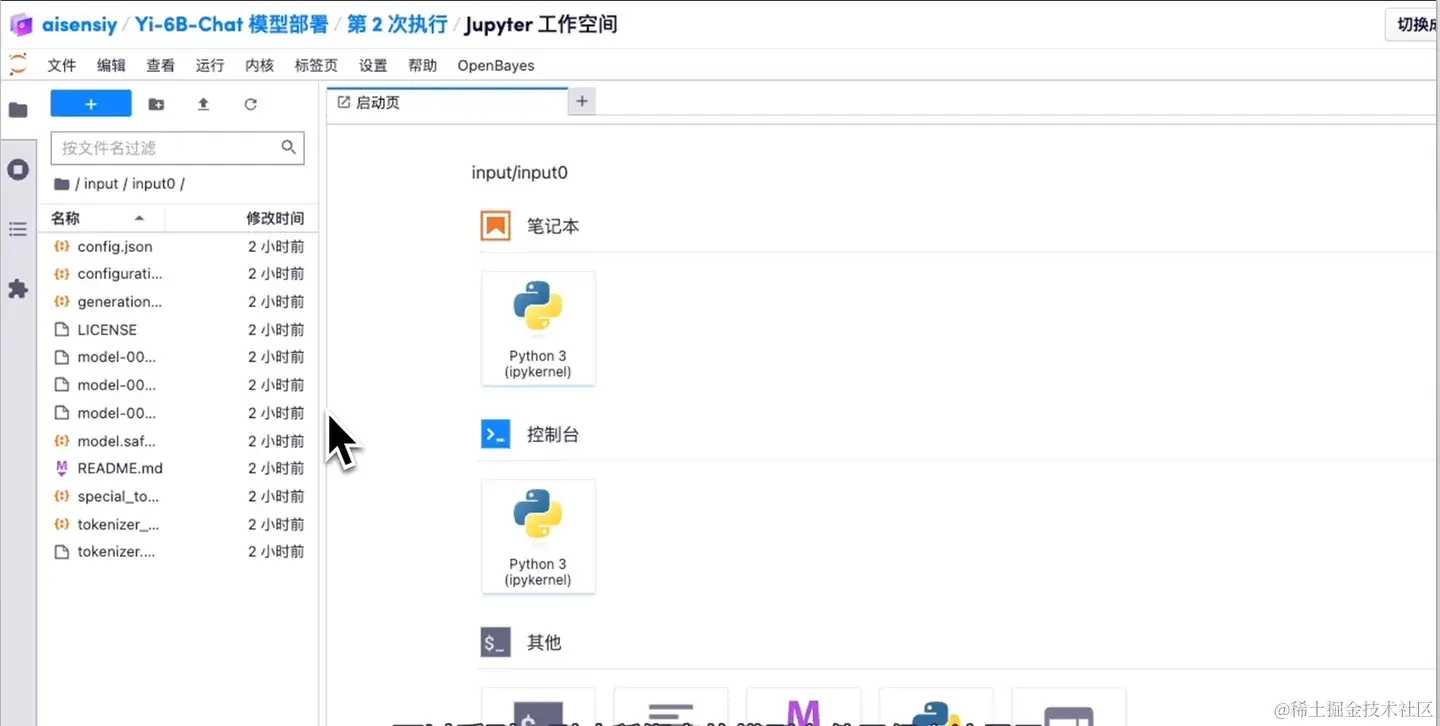
Task: Click the upload files icon
Action: tap(203, 104)
